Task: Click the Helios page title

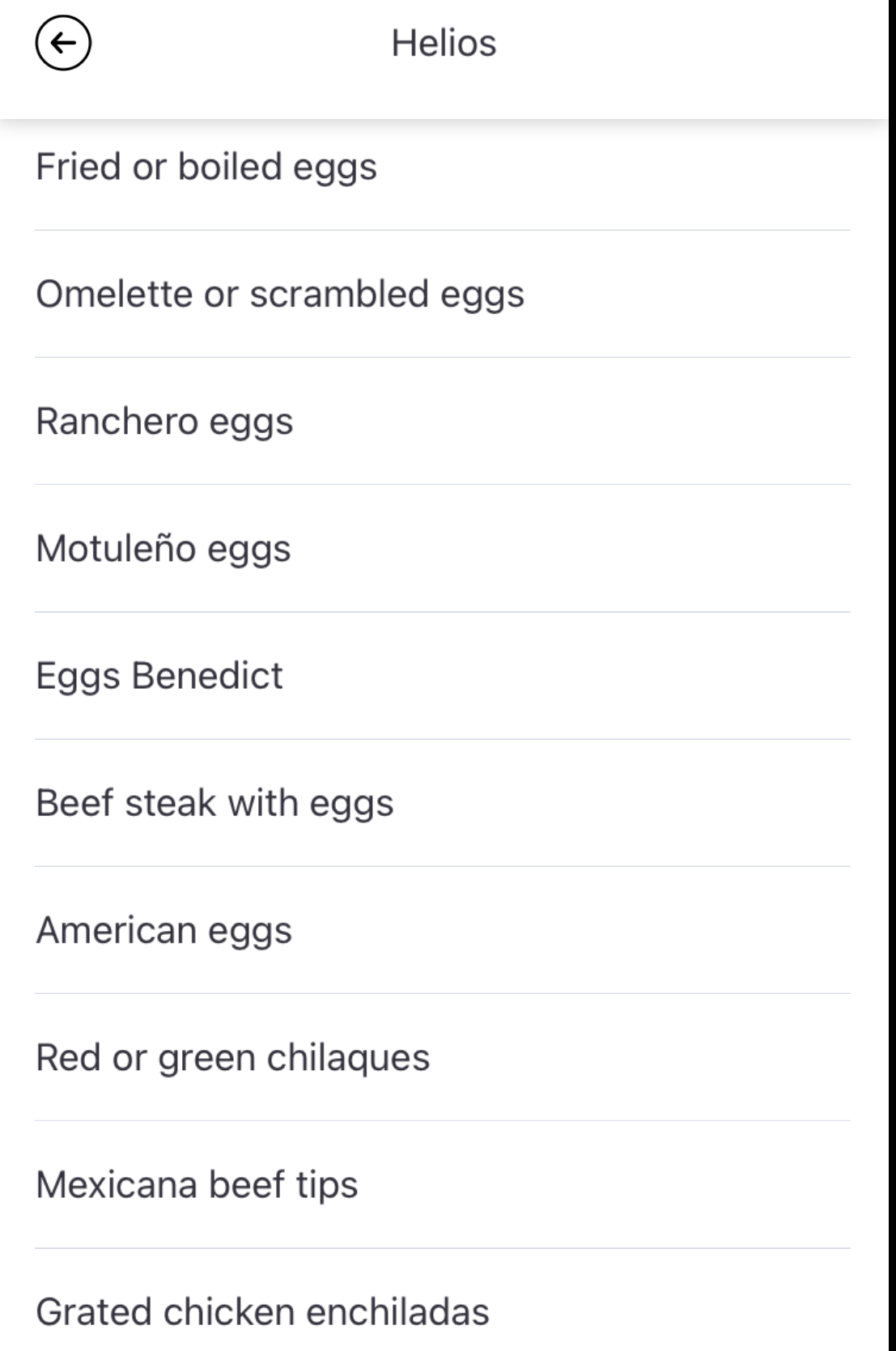Action: (x=444, y=43)
